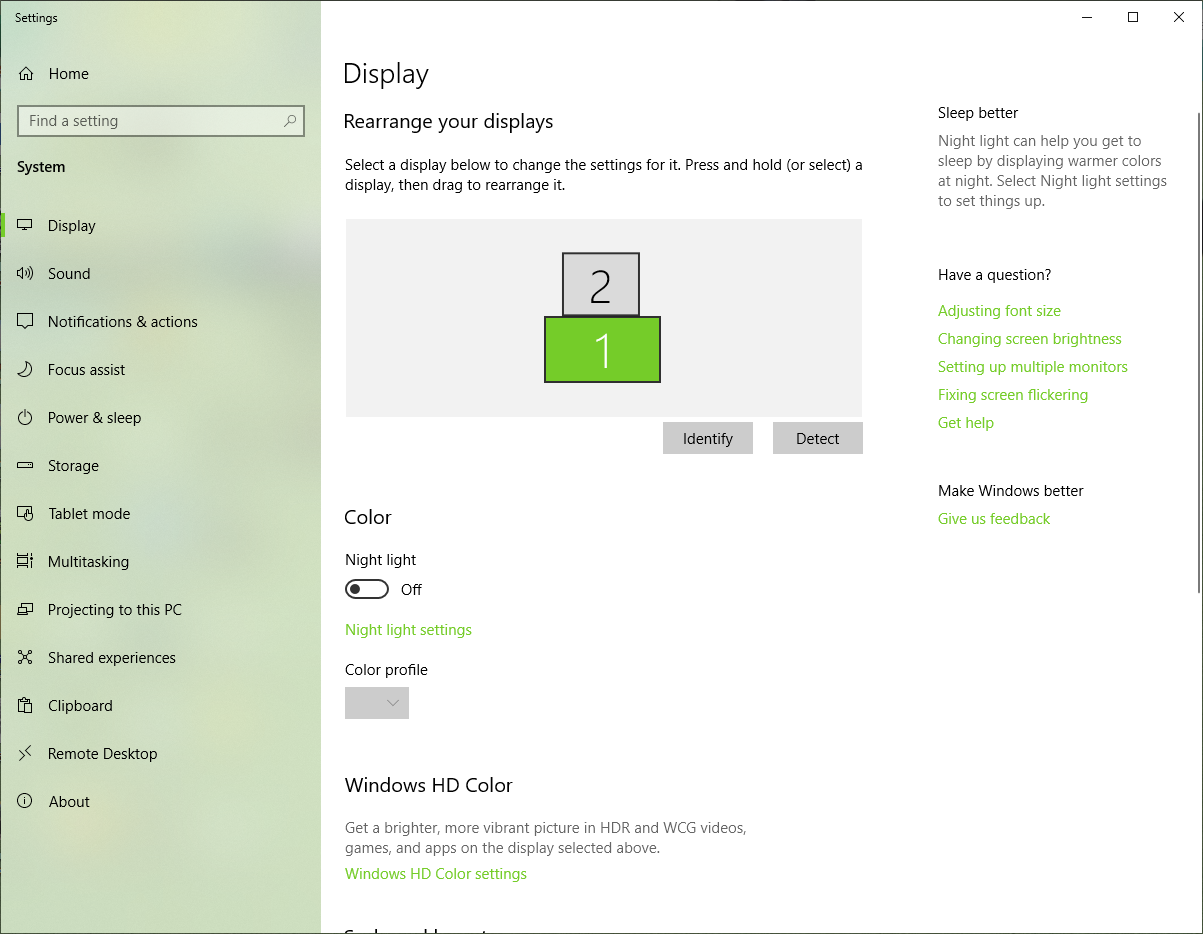Click the Notifications & actions icon
This screenshot has height=934, width=1203.
click(26, 322)
